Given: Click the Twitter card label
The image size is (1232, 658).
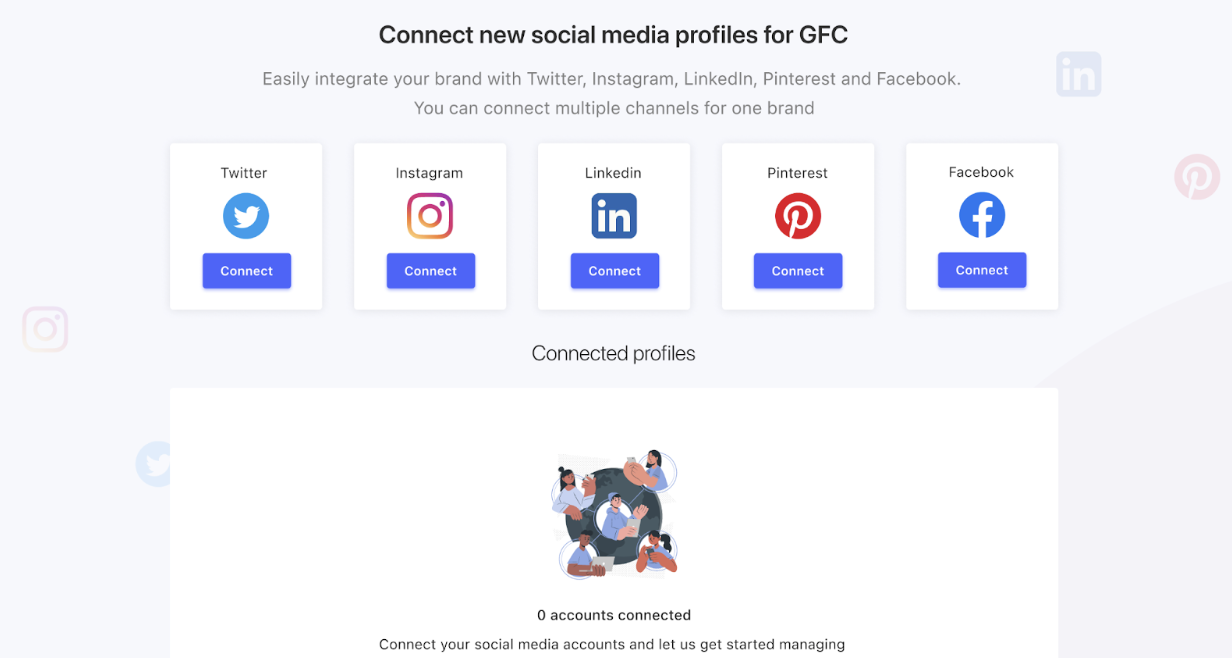Looking at the screenshot, I should click(244, 173).
